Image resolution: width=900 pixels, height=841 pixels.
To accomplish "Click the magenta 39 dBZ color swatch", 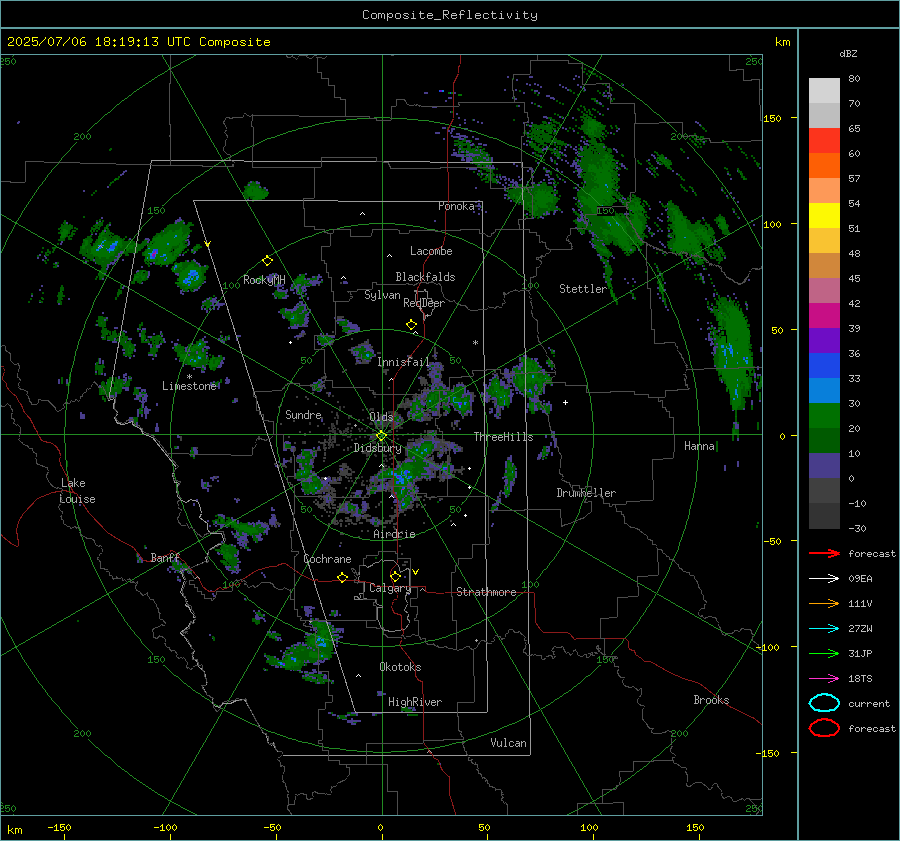I will coord(824,315).
